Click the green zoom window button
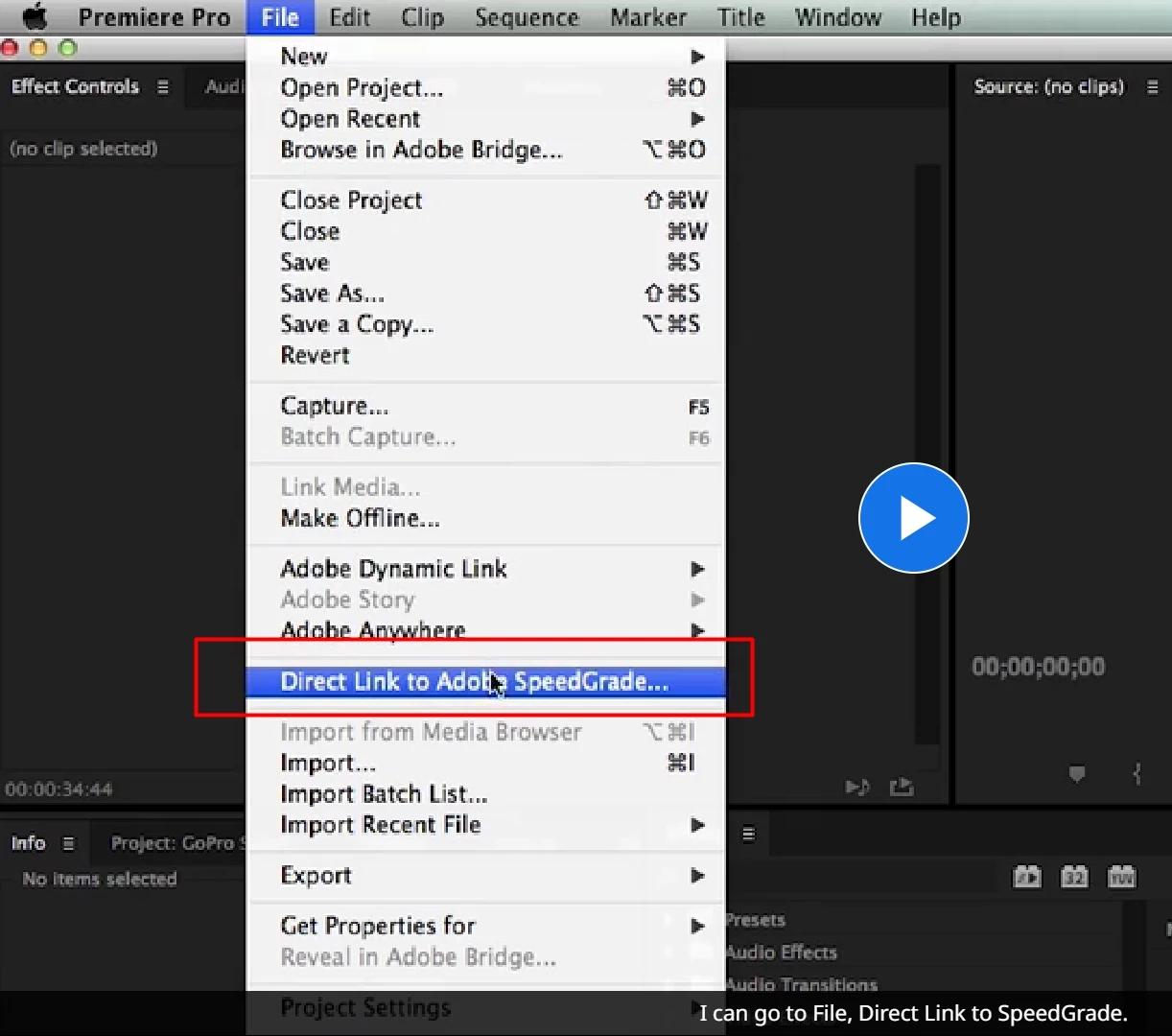1172x1036 pixels. 67,48
